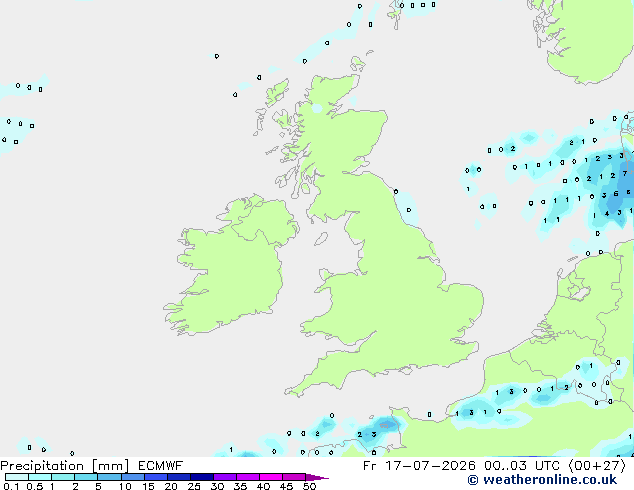Click the date 'Fr 17-07-2026' text
The image size is (634, 490).
[x=419, y=466]
